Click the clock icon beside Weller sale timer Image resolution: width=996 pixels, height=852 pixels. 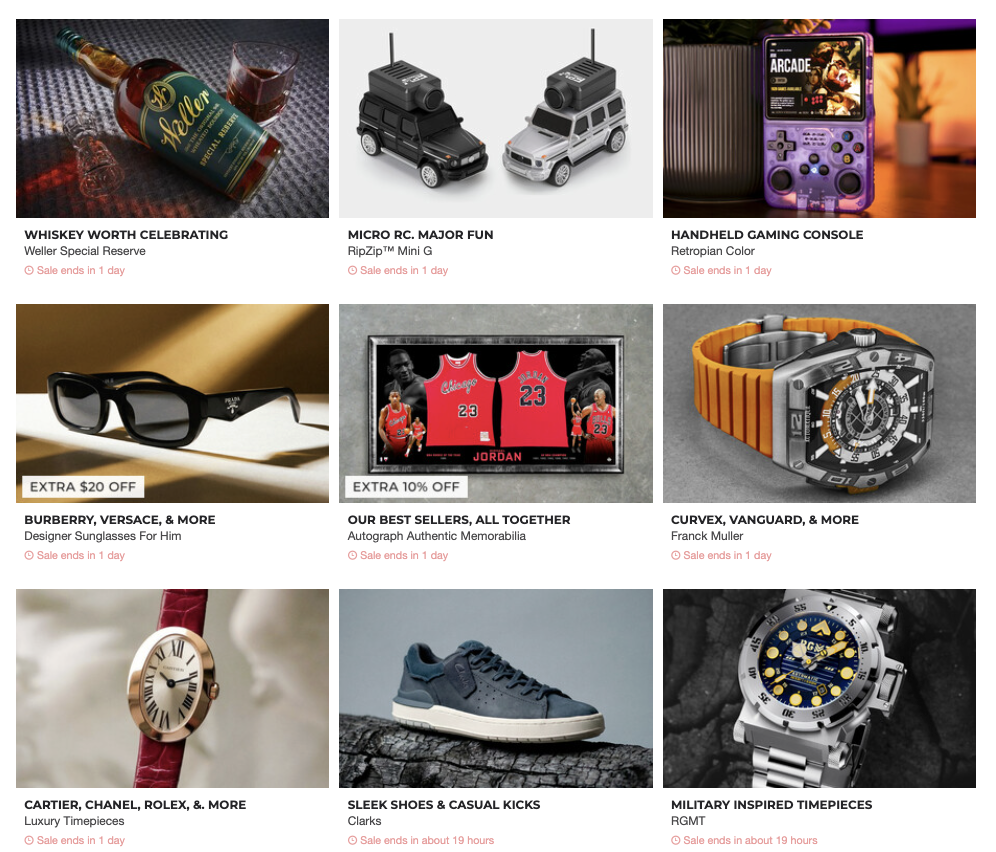pos(29,270)
